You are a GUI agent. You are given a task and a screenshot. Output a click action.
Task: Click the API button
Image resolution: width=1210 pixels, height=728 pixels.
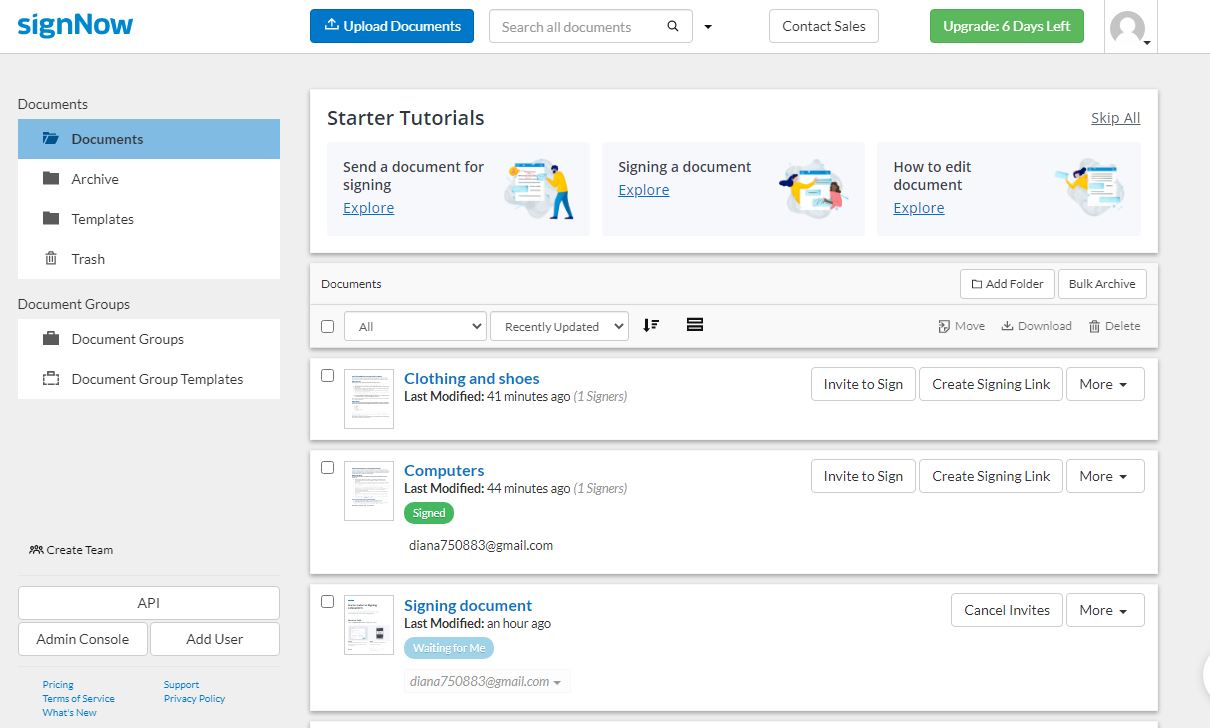tap(149, 603)
